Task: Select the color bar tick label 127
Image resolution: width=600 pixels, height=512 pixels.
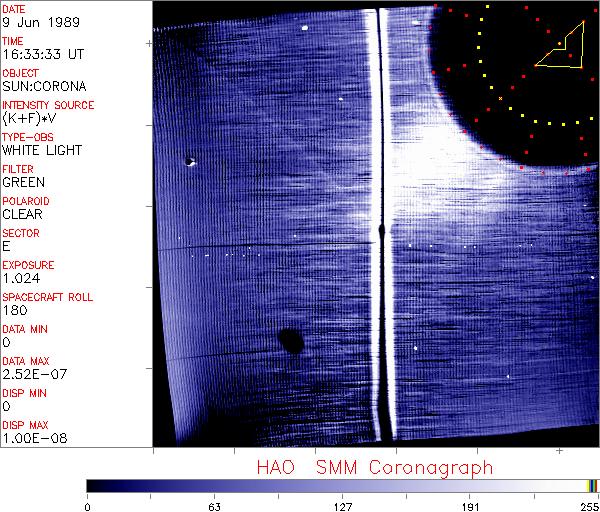Action: click(343, 506)
